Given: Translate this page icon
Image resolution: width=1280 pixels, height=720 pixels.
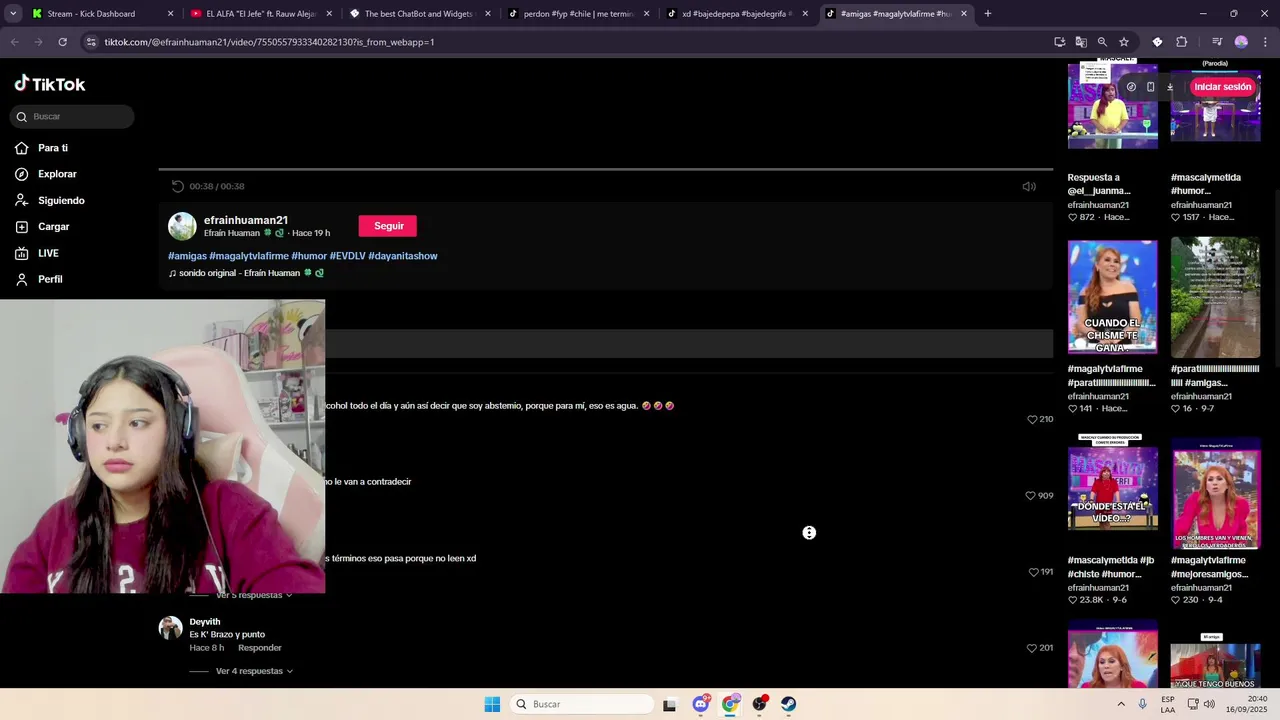Looking at the screenshot, I should [x=1081, y=42].
